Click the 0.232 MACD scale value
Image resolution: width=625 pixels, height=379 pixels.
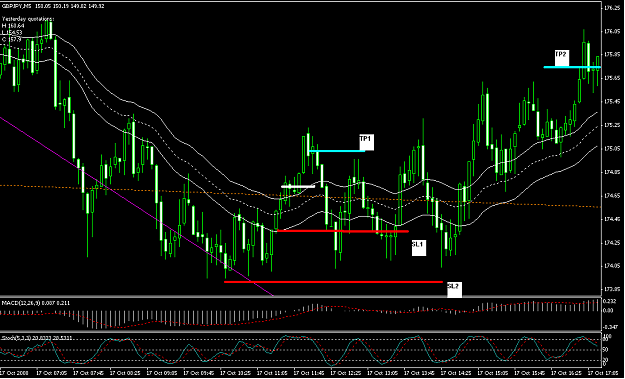[x=610, y=300]
